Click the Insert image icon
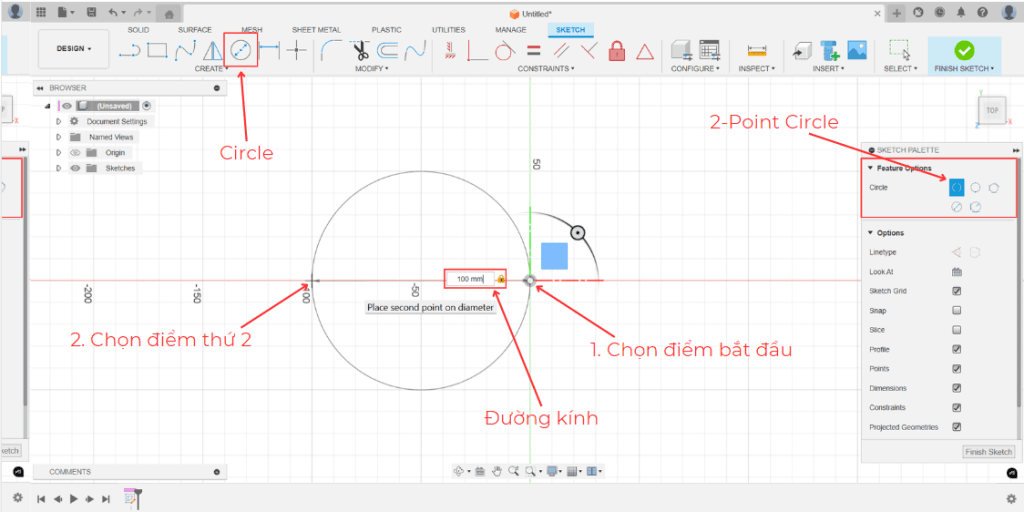This screenshot has height=512, width=1024. pos(856,50)
